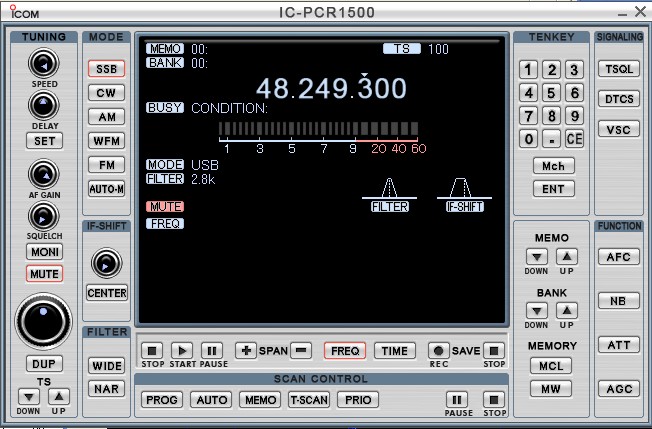Select WFM mode
Viewport: 652px width, 429px height.
pyautogui.click(x=106, y=141)
